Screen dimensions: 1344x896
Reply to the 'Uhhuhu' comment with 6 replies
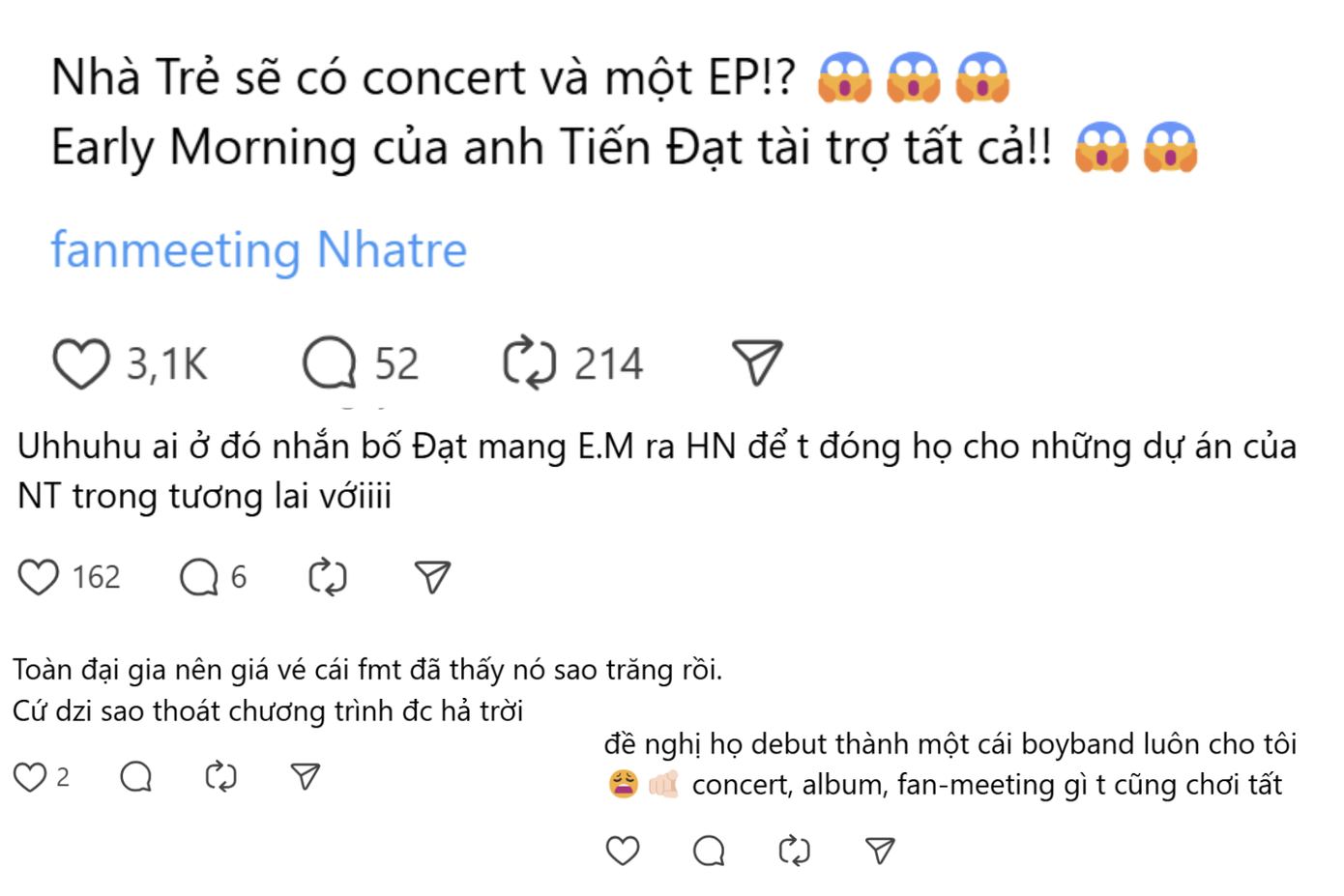click(199, 577)
